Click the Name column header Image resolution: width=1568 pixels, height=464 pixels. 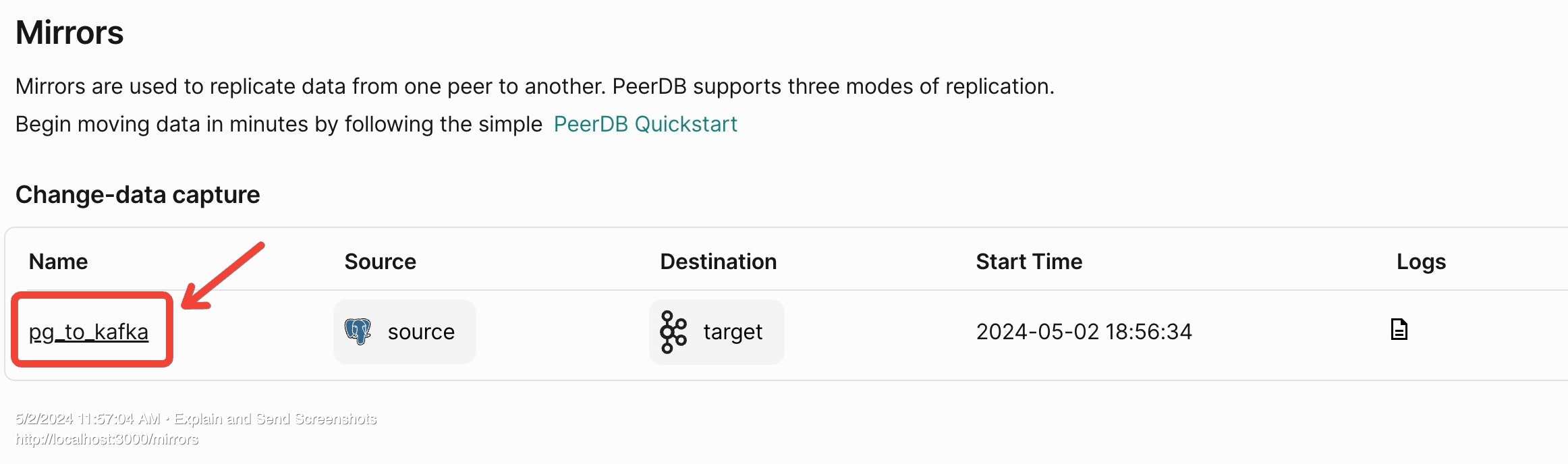coord(58,262)
